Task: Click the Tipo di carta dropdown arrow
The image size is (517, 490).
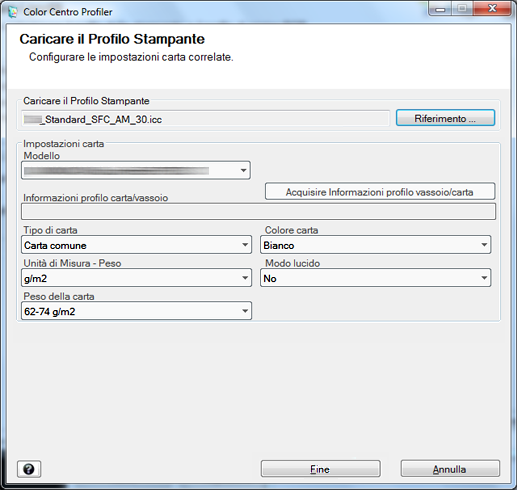Action: coord(245,245)
